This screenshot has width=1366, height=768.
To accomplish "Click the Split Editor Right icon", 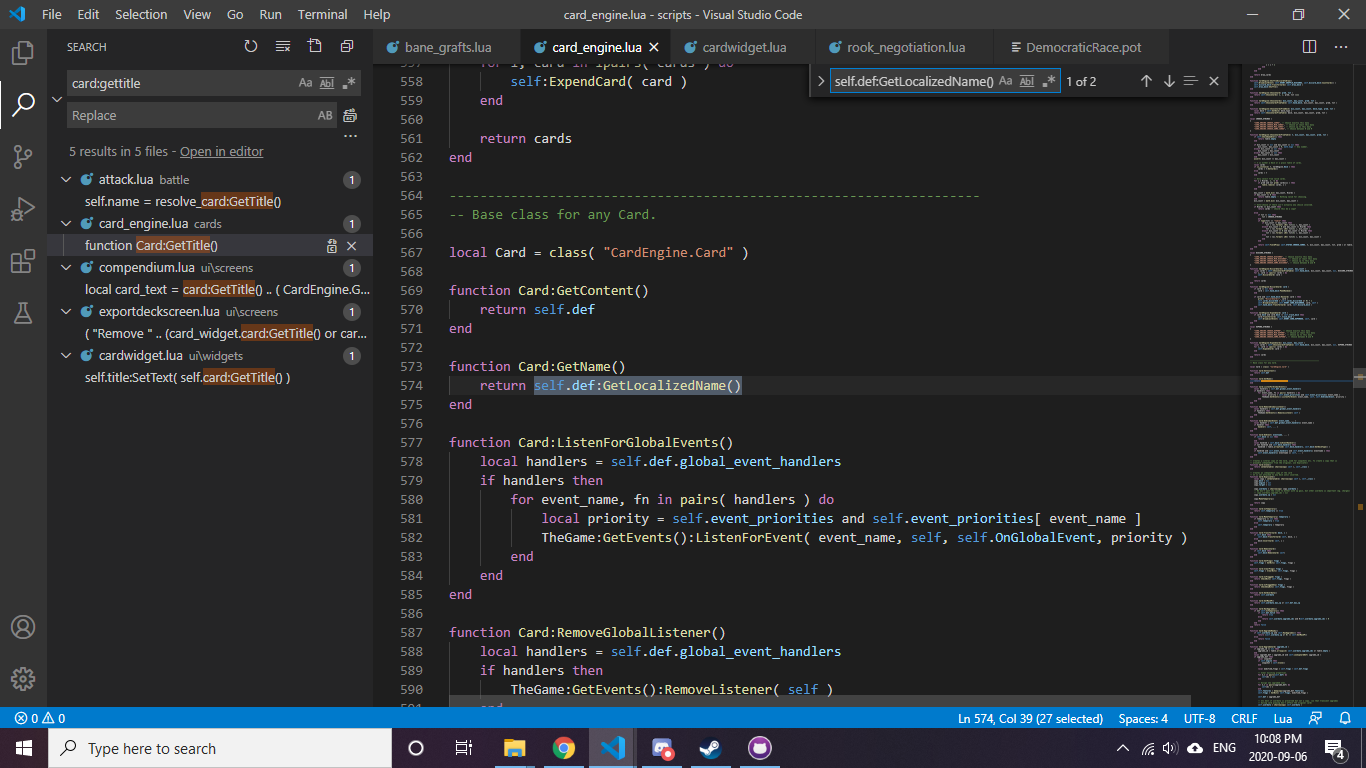I will [x=1310, y=47].
